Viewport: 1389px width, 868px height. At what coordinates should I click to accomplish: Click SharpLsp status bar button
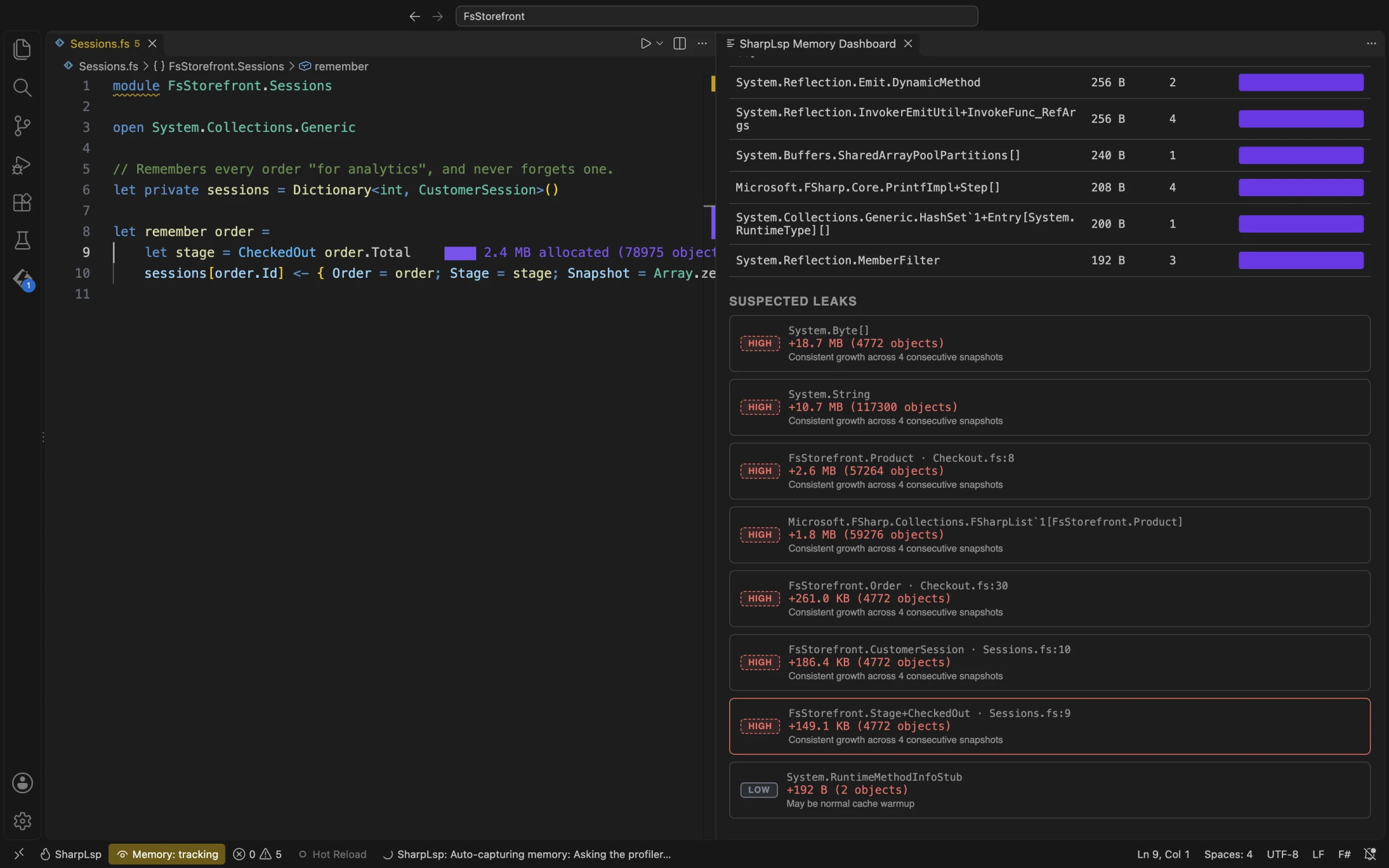pyautogui.click(x=70, y=854)
